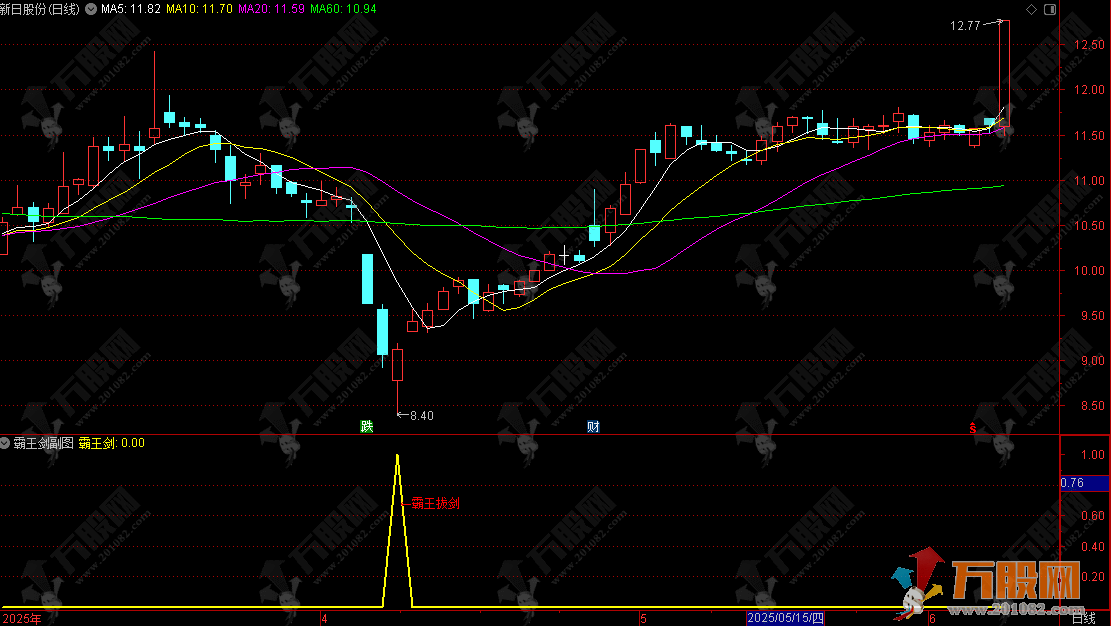
Task: Click the 1.00 sub-chart axis label
Action: tap(1093, 454)
